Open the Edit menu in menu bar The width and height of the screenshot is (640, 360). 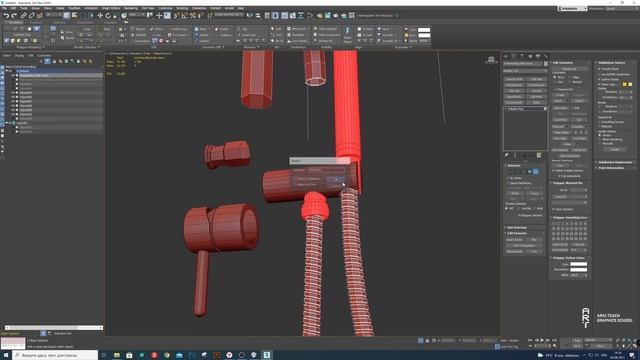pyautogui.click(x=13, y=8)
